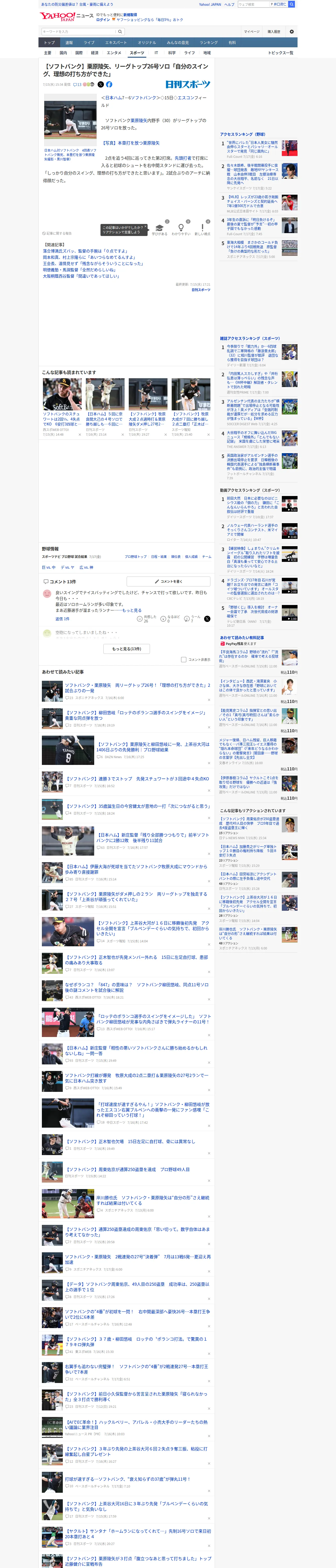336x1568 pixels.
Task: Open related link 落合博満氏ズバッ
Action: coord(85,251)
